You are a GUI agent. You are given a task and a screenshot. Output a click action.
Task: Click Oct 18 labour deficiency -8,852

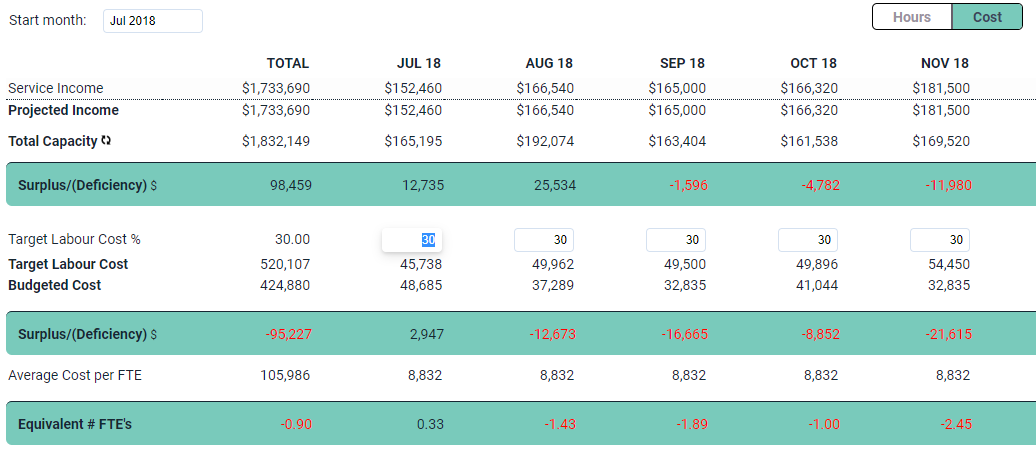point(820,334)
